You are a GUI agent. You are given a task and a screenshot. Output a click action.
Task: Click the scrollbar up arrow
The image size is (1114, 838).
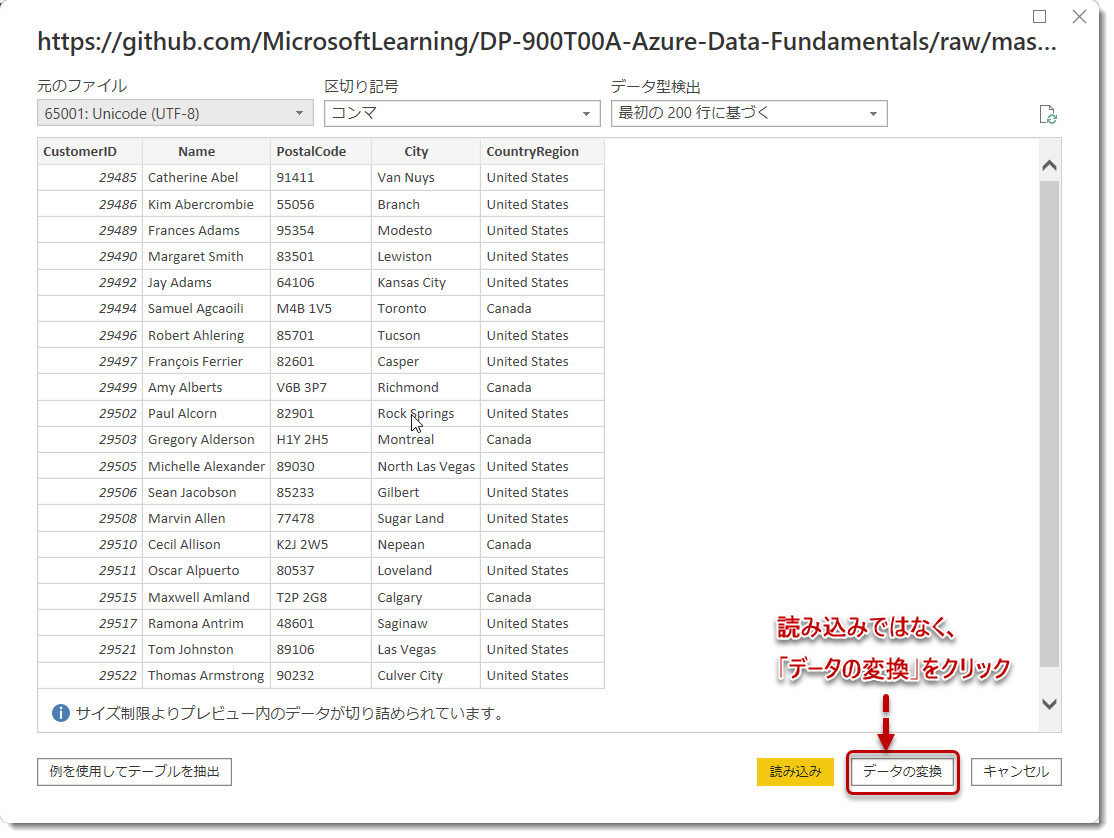[1049, 165]
